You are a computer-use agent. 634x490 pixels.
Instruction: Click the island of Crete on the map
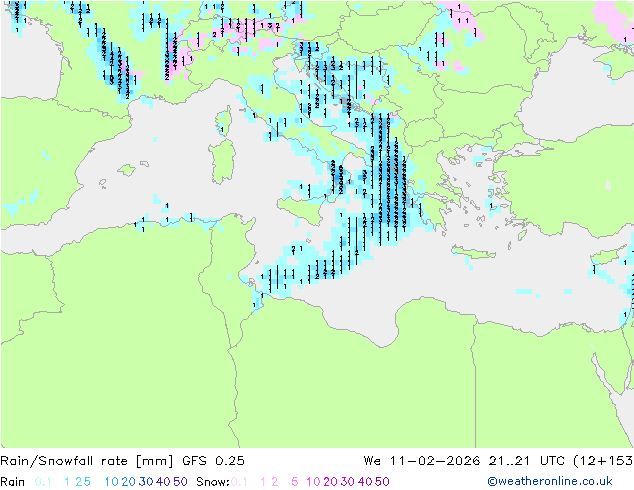coord(473,251)
